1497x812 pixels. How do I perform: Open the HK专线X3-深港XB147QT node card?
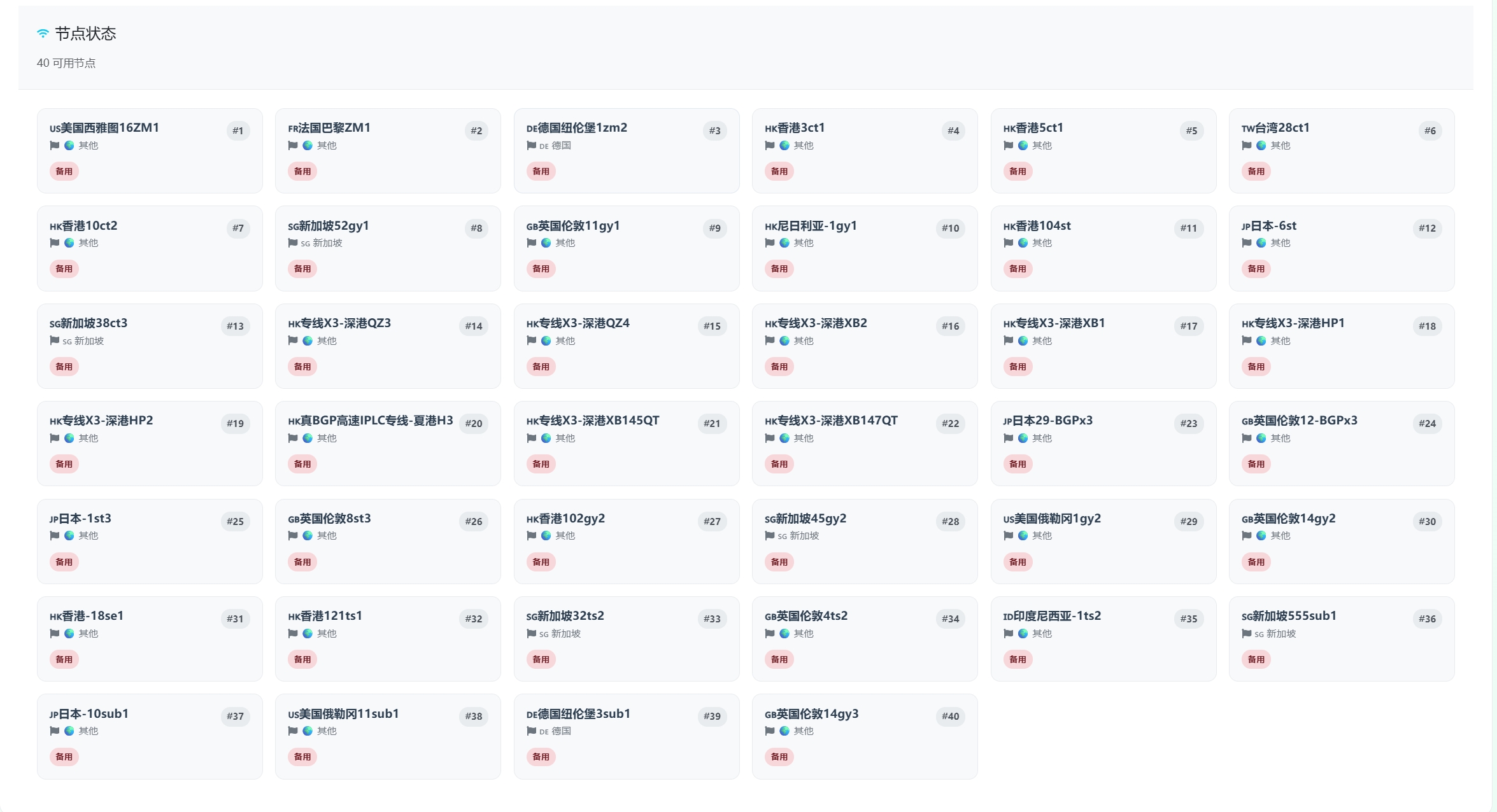coord(864,444)
